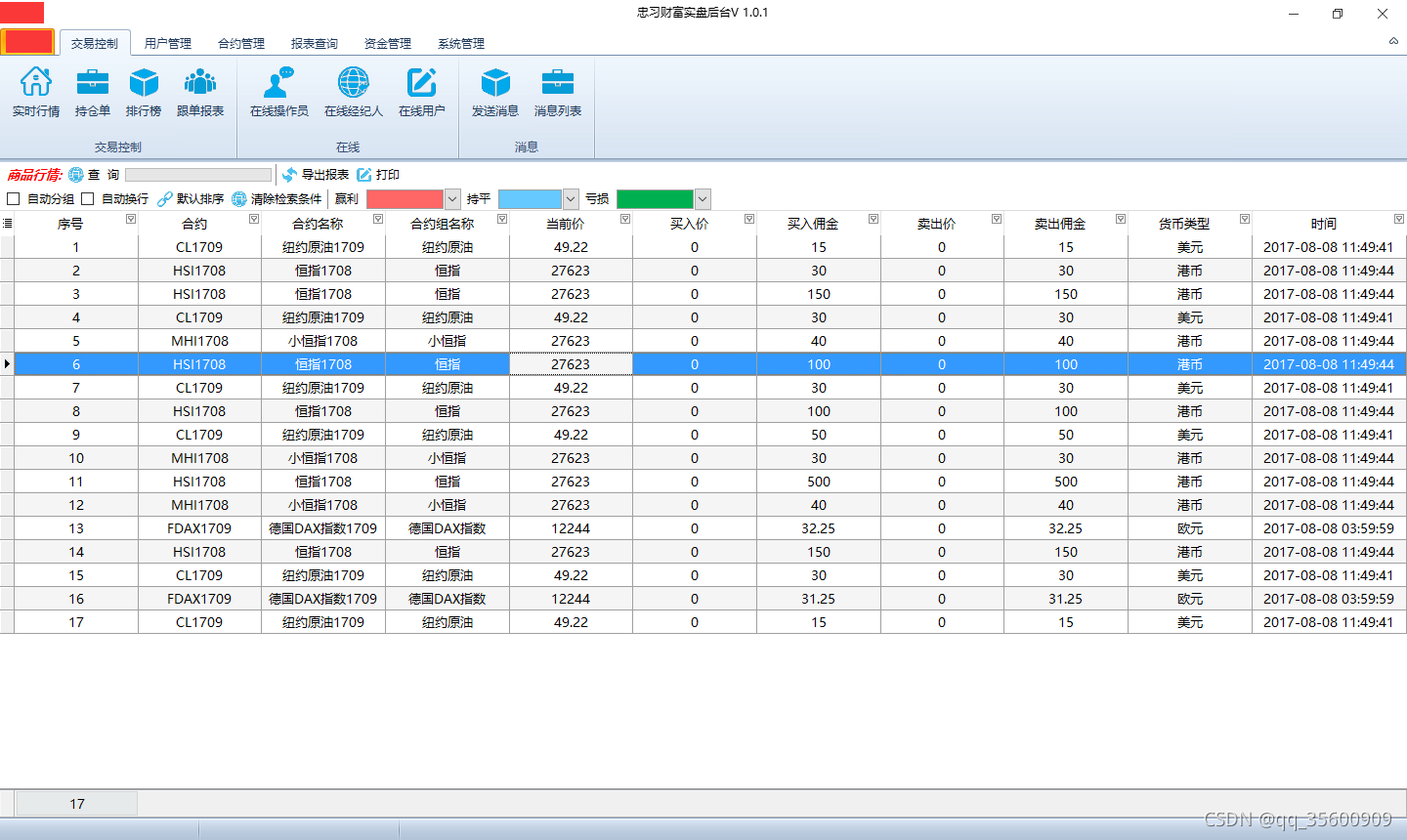Screen dimensions: 1407x840
Task: Click the 默认排序 default sort icon
Action: coord(165,199)
